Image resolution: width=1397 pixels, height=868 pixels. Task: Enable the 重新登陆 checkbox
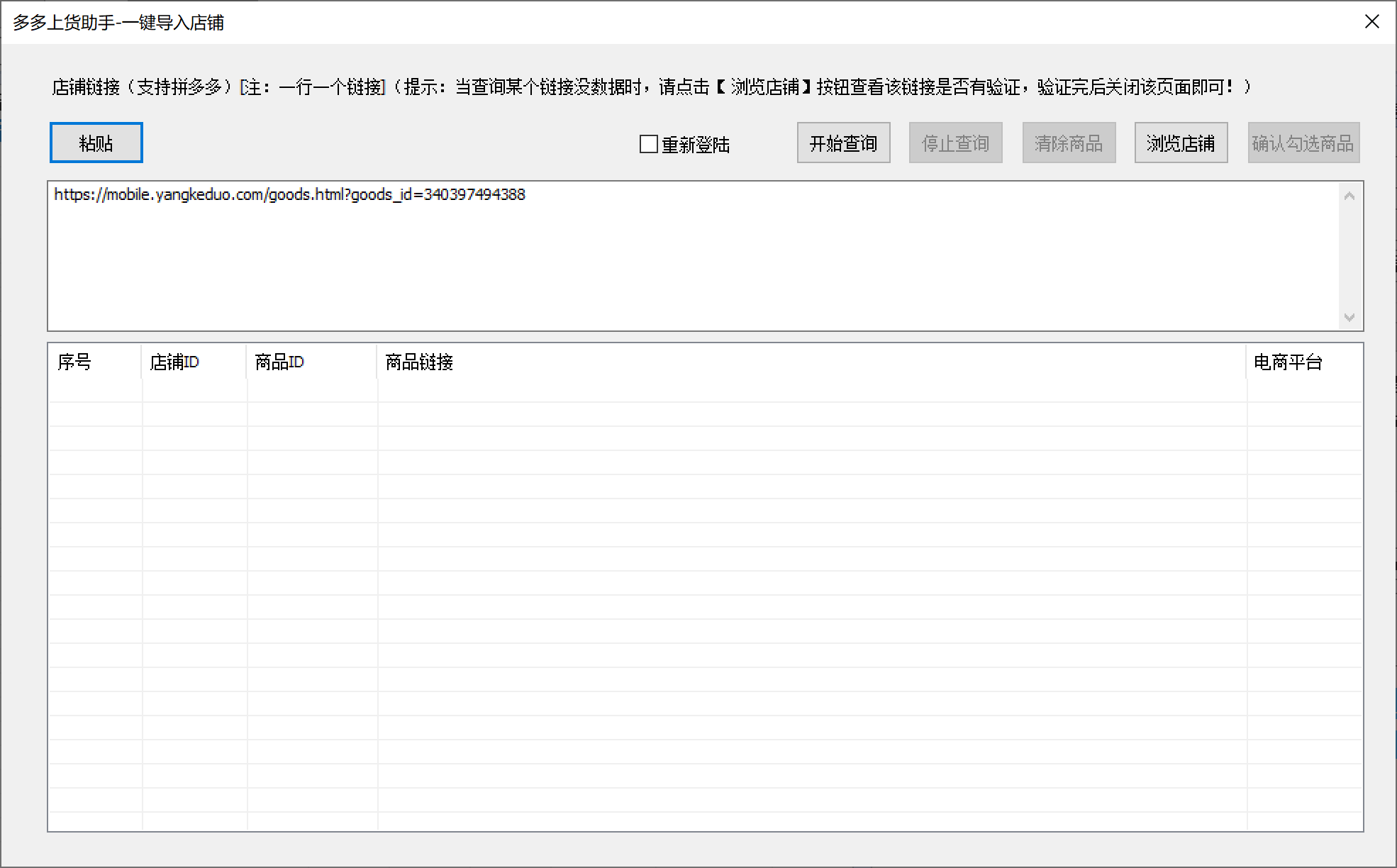pos(648,145)
